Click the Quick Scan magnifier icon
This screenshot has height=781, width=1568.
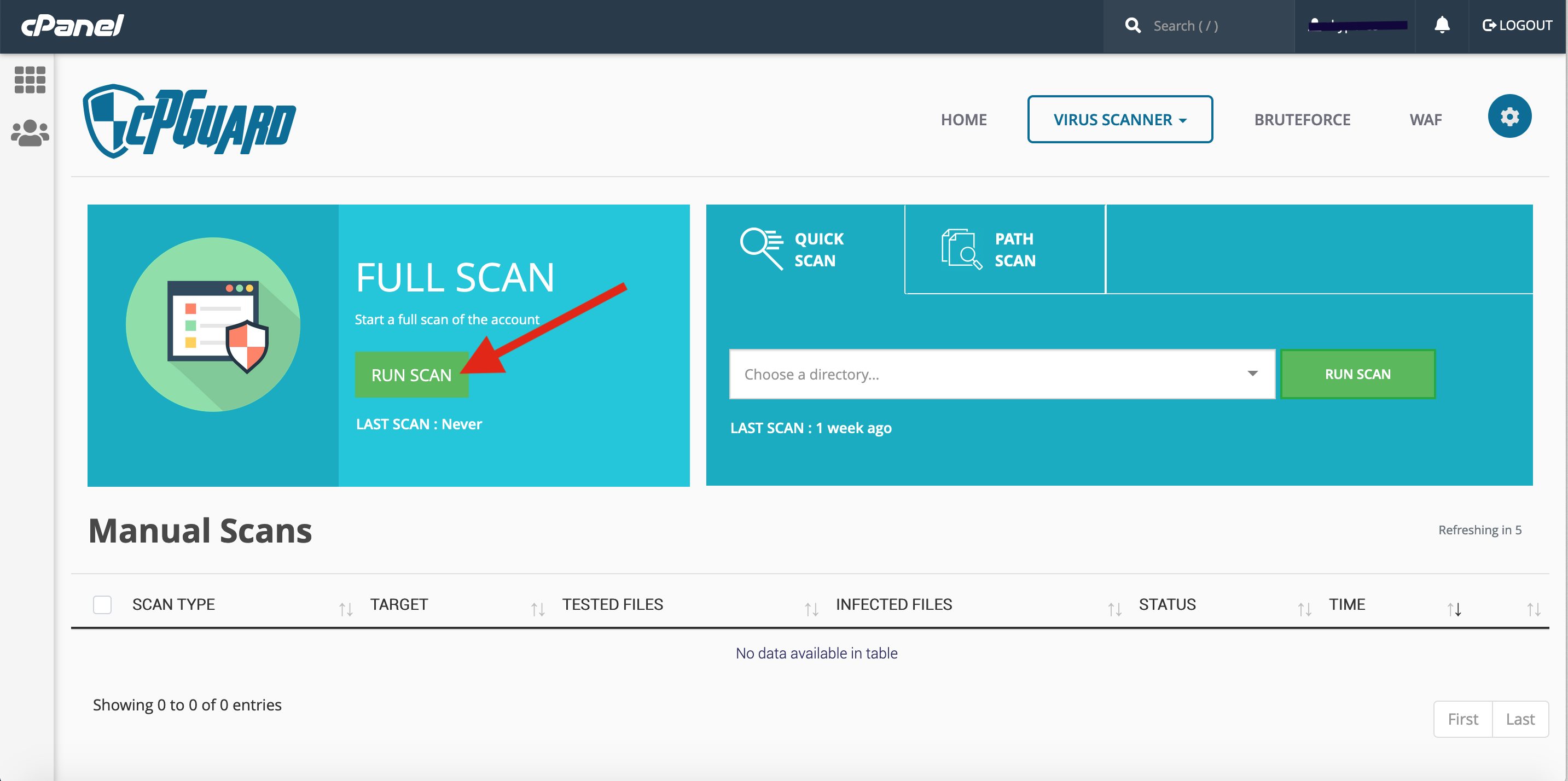[x=762, y=248]
